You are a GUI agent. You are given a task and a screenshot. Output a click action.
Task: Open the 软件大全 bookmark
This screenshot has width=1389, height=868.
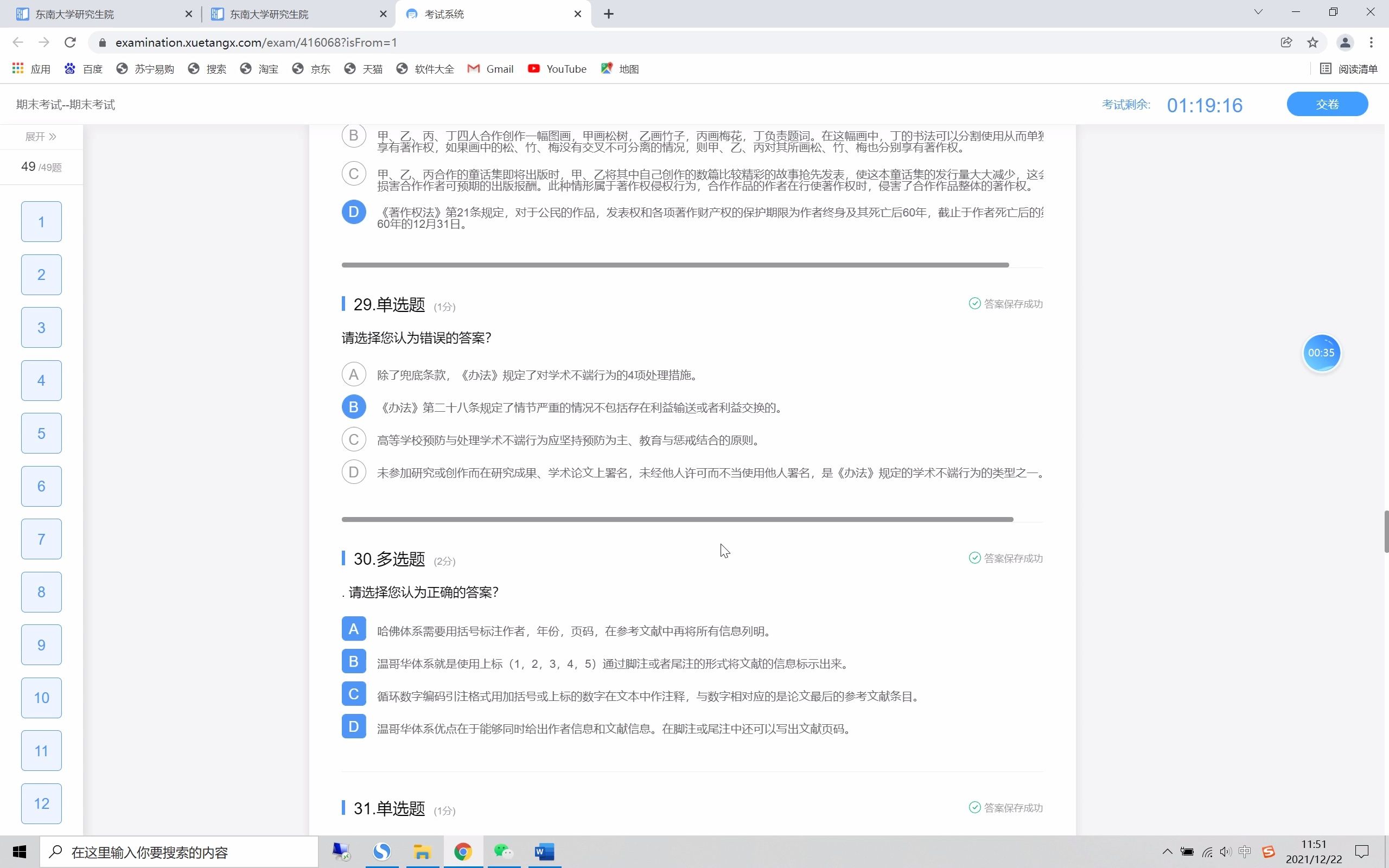point(425,69)
